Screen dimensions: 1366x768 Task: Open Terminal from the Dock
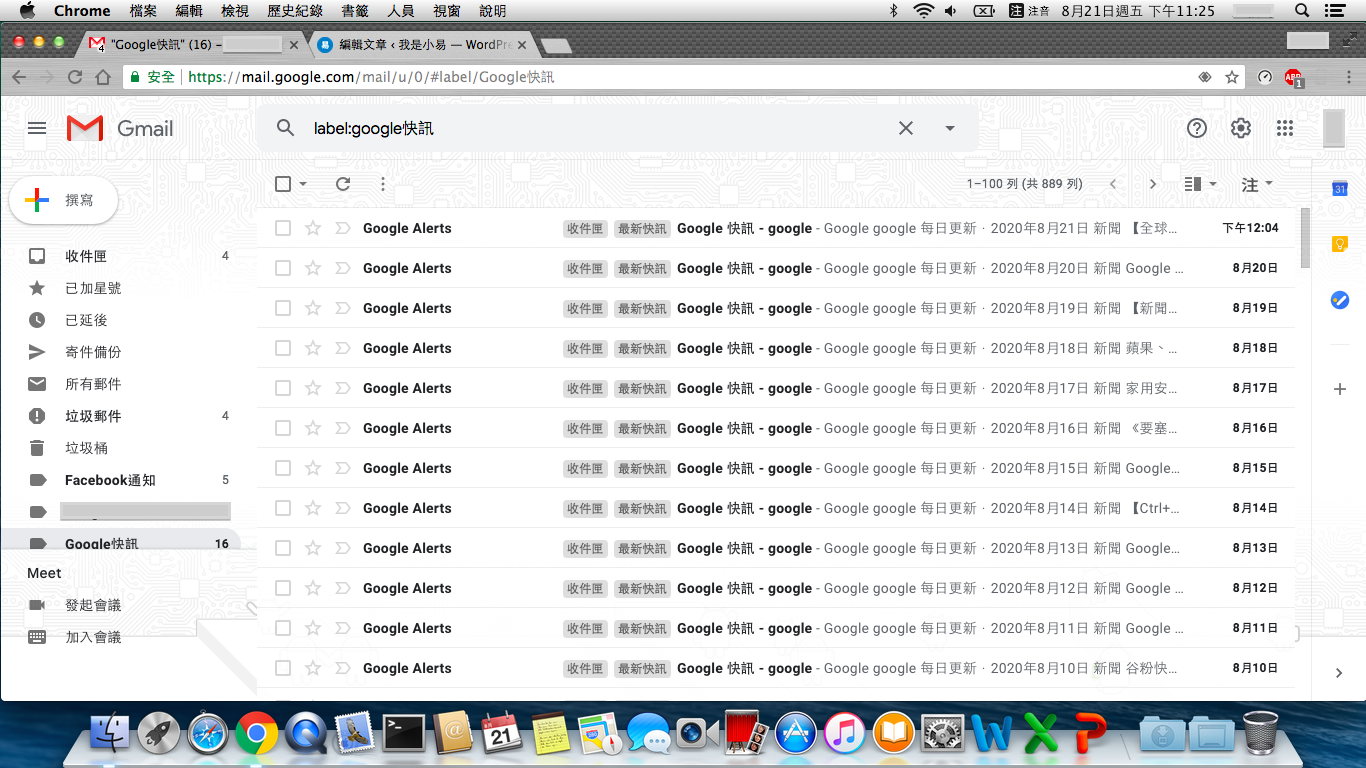(404, 734)
